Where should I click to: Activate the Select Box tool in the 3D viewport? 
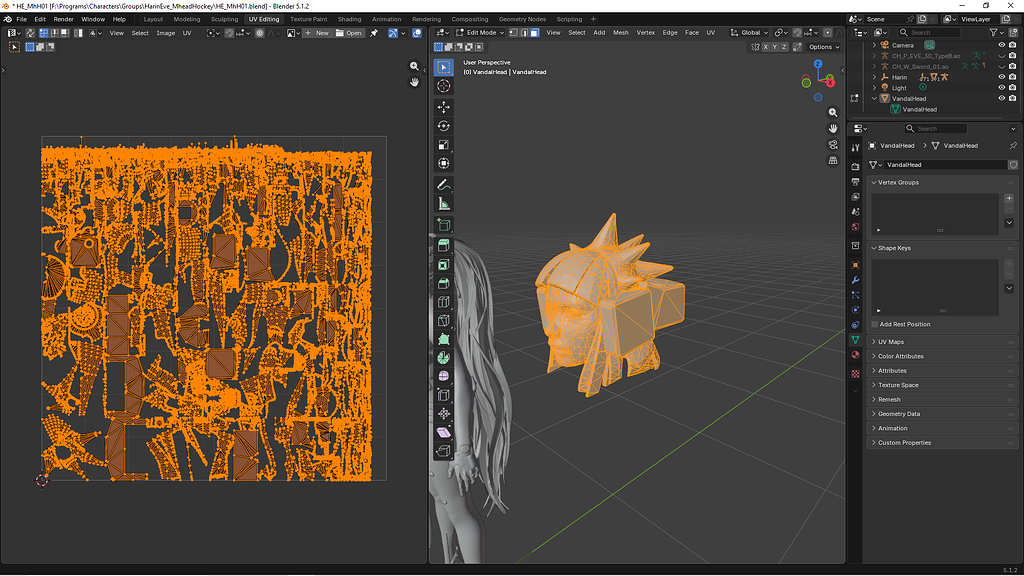pyautogui.click(x=443, y=67)
